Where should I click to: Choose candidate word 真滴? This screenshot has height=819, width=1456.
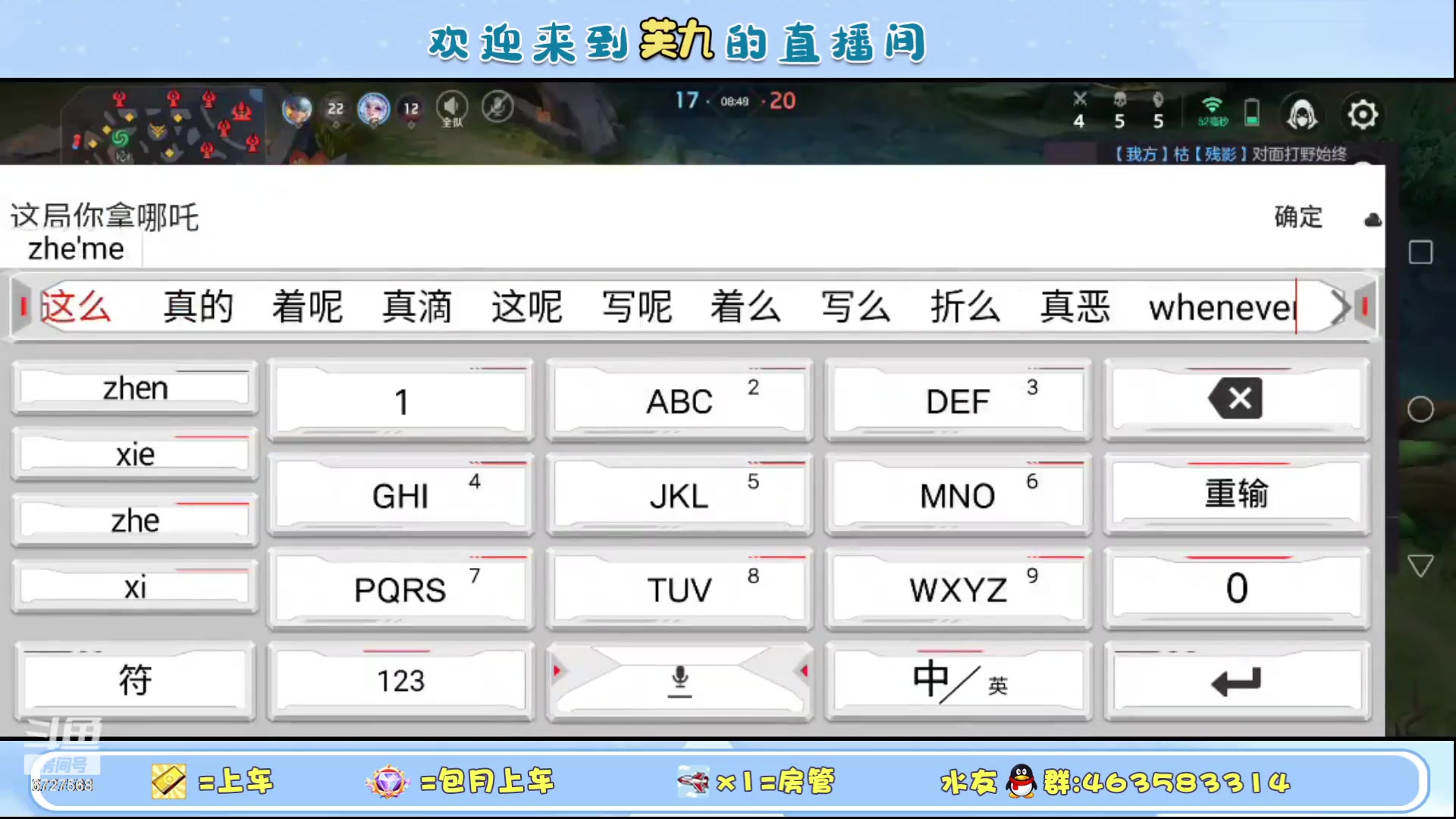[x=417, y=307]
